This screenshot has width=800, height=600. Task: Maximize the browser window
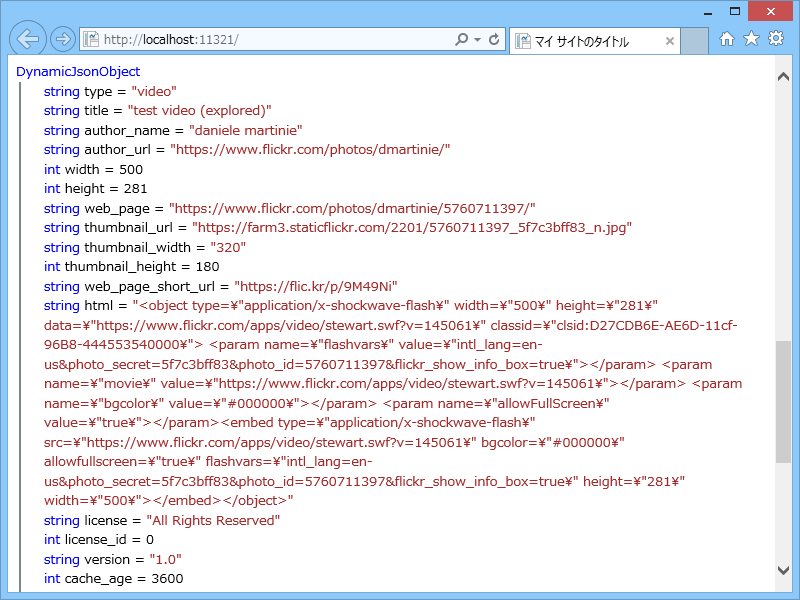(735, 11)
